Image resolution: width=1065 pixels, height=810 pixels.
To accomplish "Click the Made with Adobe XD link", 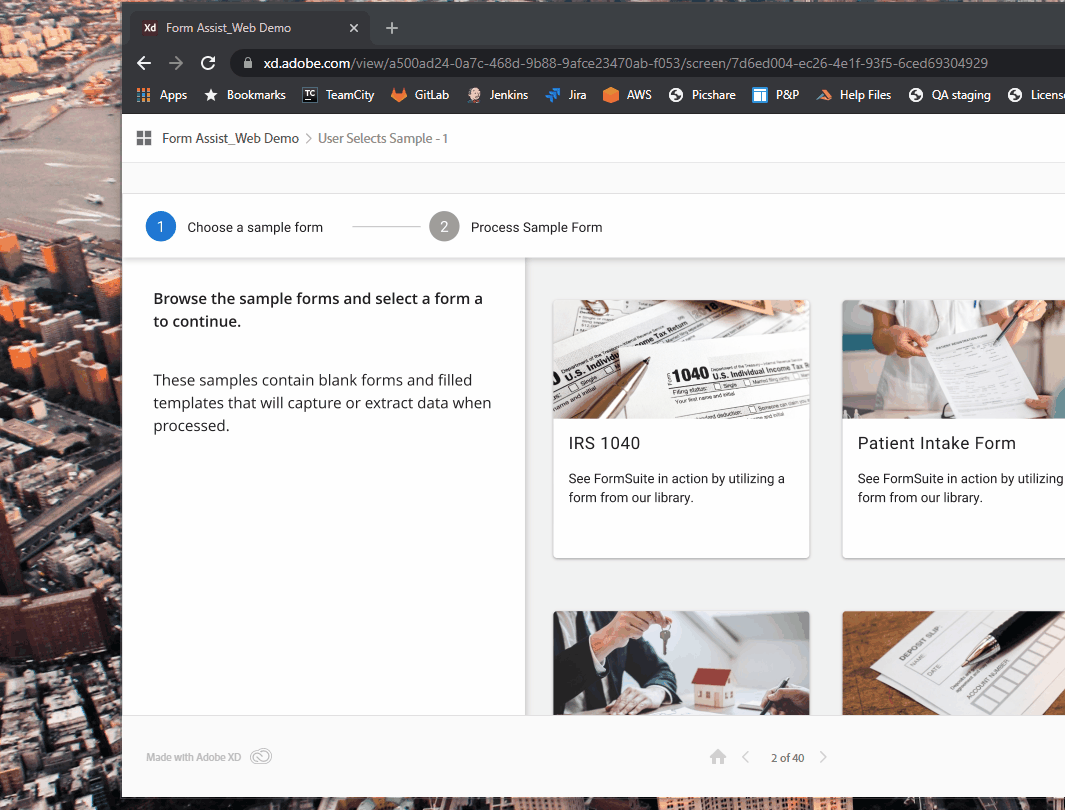I will [x=194, y=757].
